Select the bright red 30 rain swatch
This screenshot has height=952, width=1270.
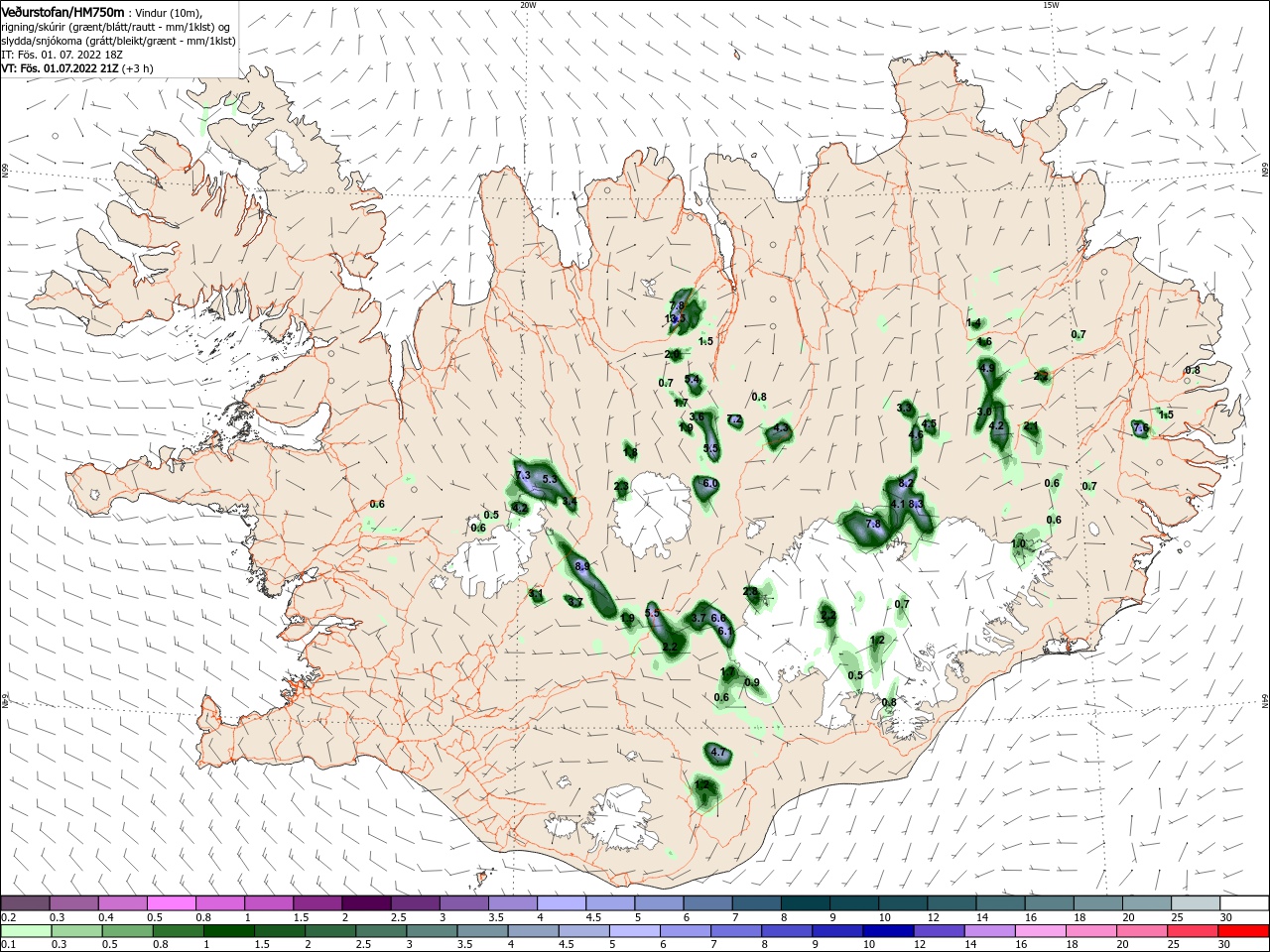pyautogui.click(x=1244, y=931)
